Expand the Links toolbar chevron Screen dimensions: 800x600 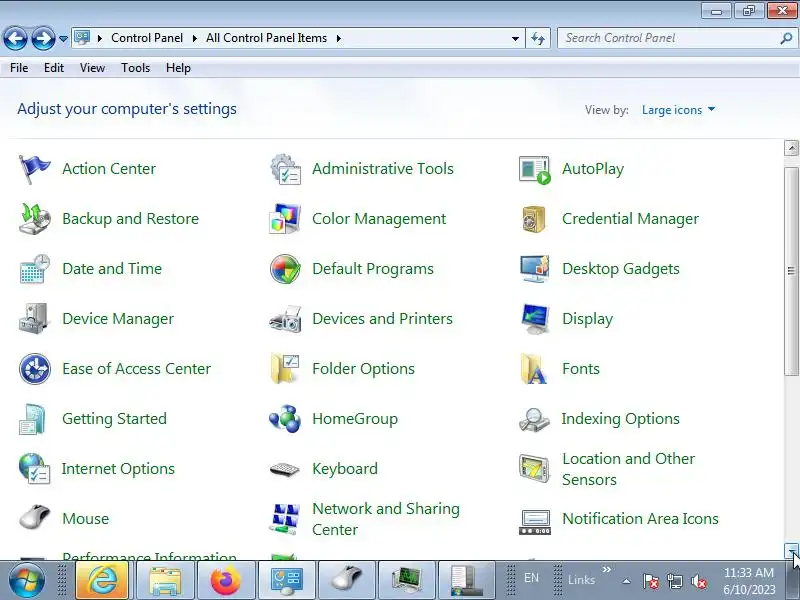[x=606, y=569]
